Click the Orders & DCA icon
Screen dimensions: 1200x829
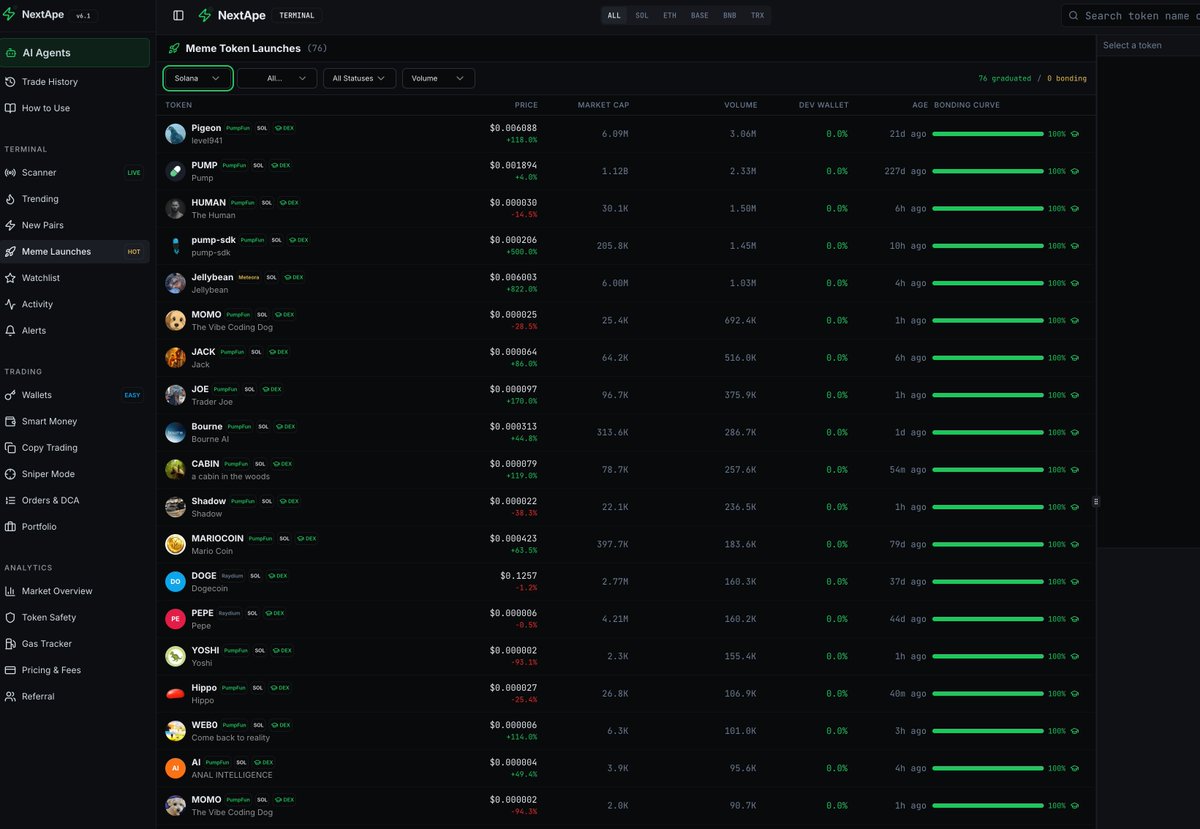pyautogui.click(x=11, y=500)
